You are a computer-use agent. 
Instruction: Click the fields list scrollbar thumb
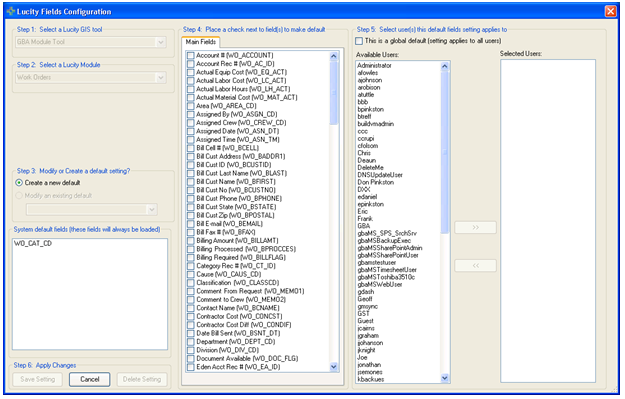334,92
